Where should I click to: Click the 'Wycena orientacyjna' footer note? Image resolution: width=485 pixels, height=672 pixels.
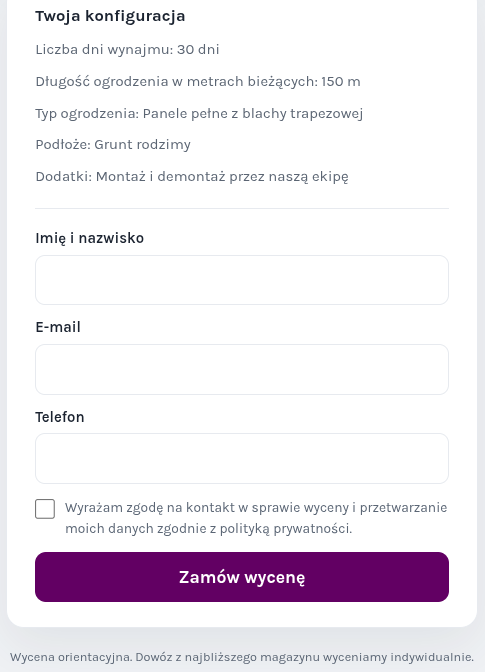[71, 657]
